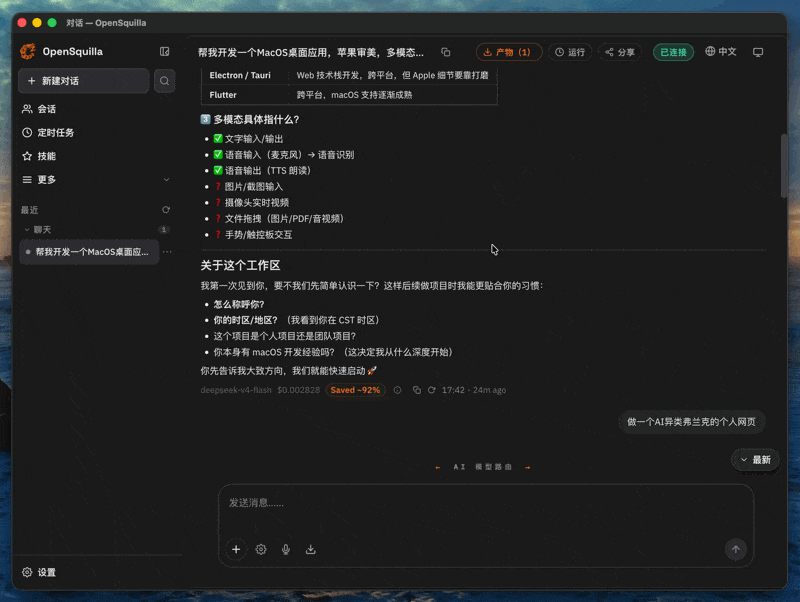
Task: Click the Saved ~92% badge
Action: [355, 390]
